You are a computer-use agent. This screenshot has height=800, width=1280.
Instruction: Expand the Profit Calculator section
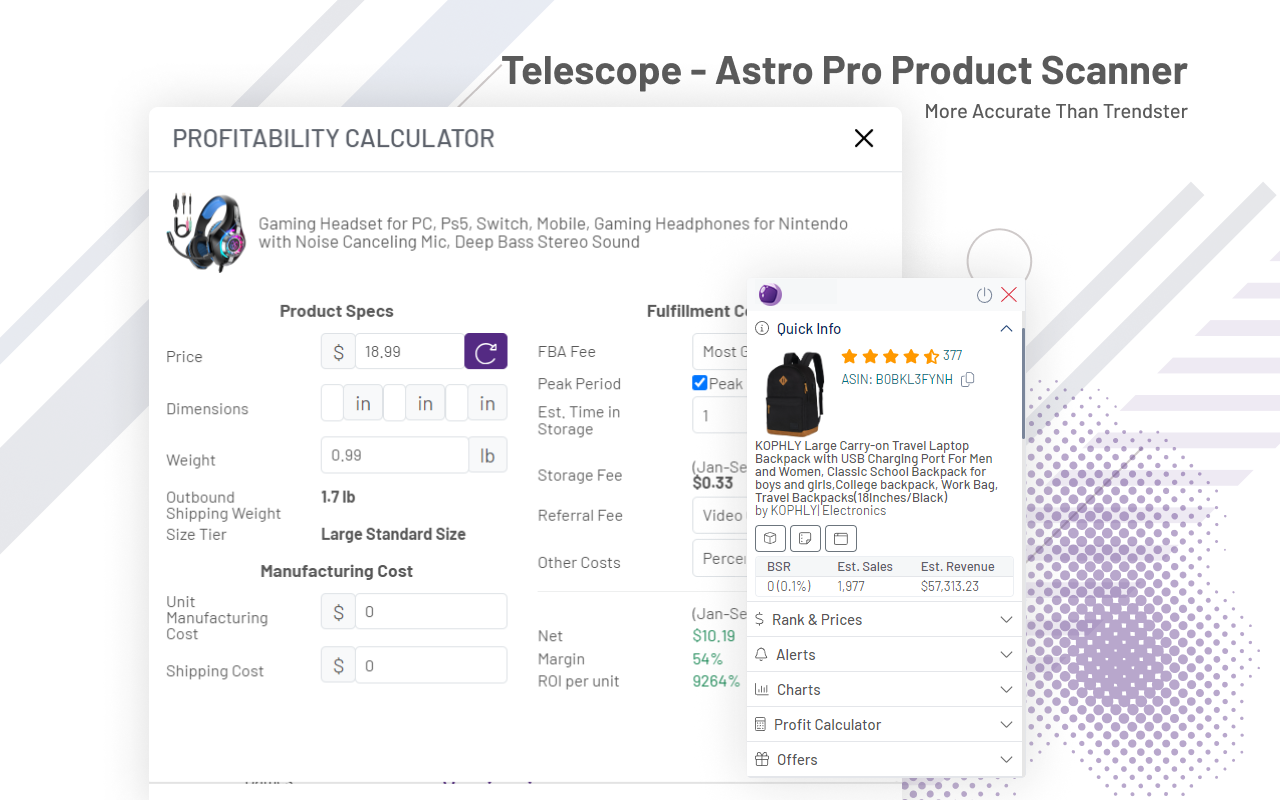click(1006, 724)
